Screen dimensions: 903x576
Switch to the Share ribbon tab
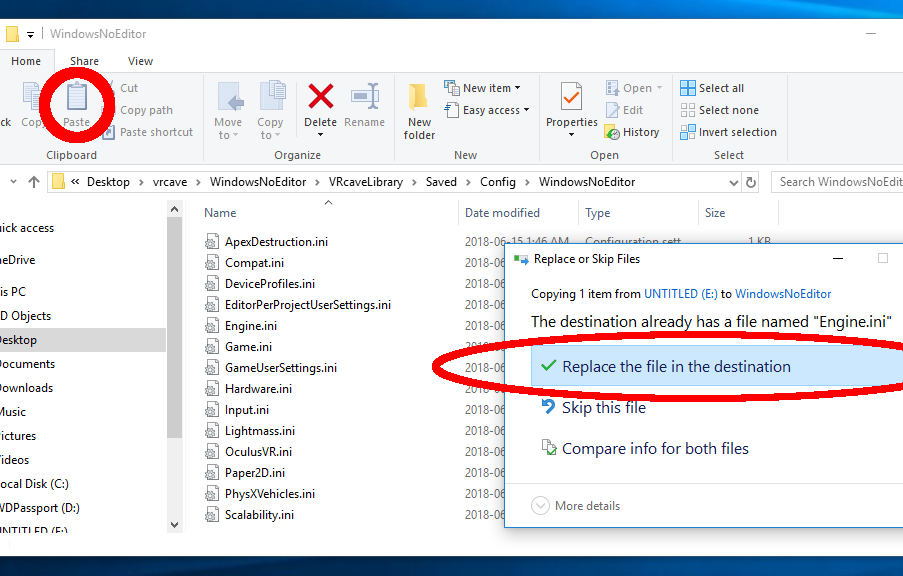[x=84, y=61]
